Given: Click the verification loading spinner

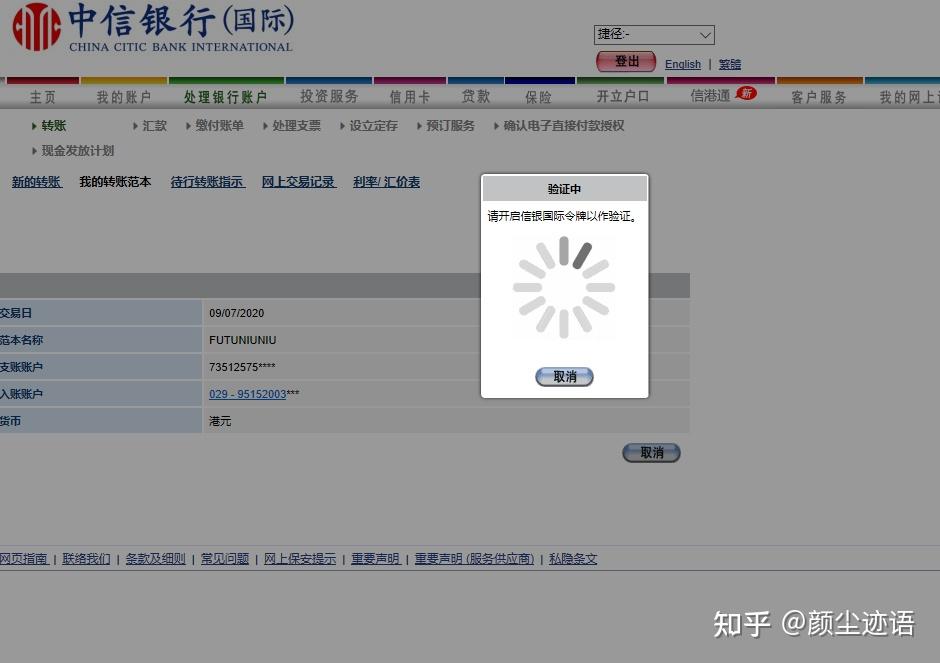Looking at the screenshot, I should [x=563, y=287].
